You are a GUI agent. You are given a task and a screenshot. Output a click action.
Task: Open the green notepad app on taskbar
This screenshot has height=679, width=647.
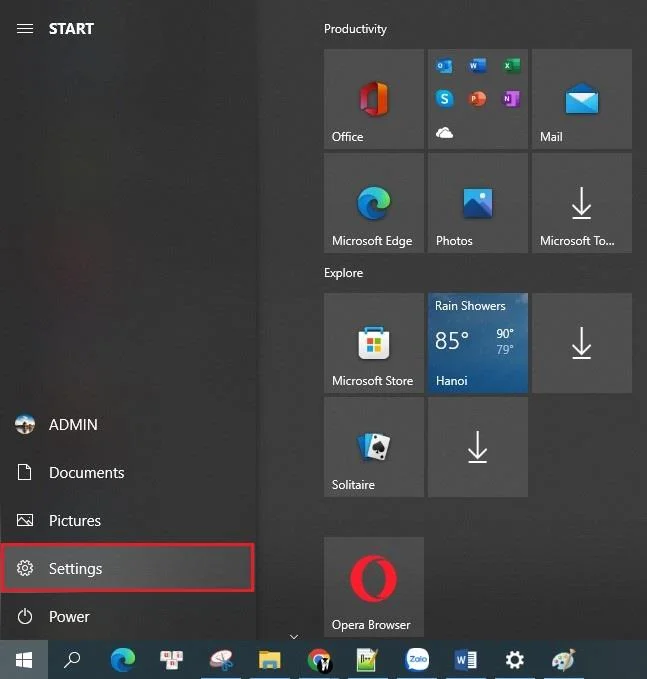coord(367,660)
